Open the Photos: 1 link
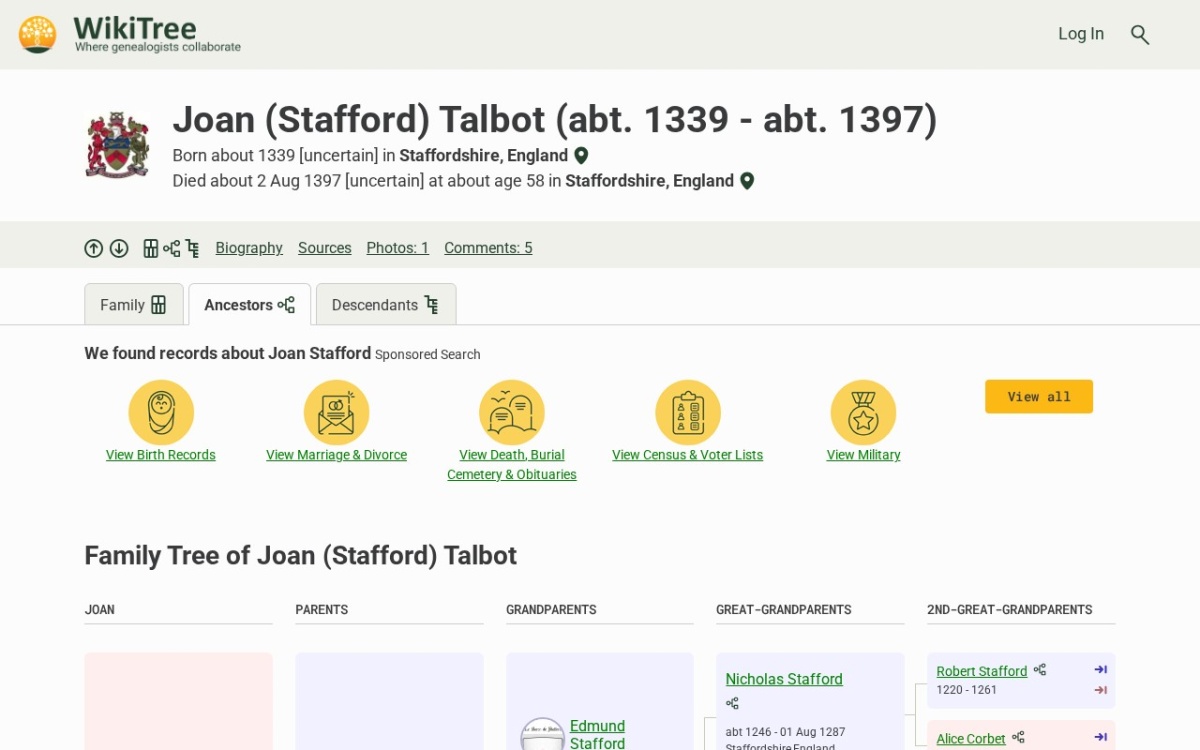The height and width of the screenshot is (750, 1200). tap(397, 248)
